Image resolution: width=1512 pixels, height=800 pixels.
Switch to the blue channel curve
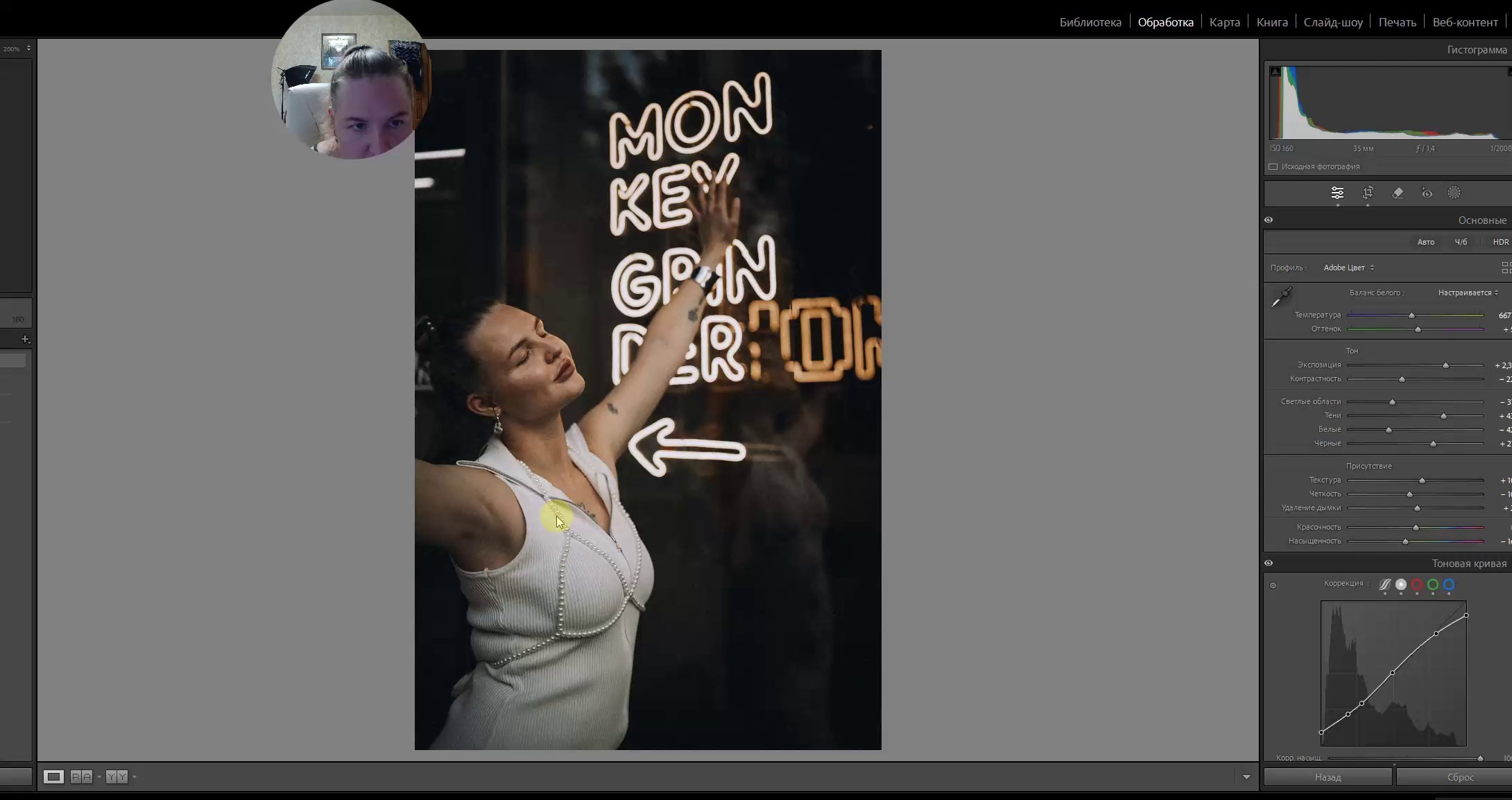point(1449,584)
